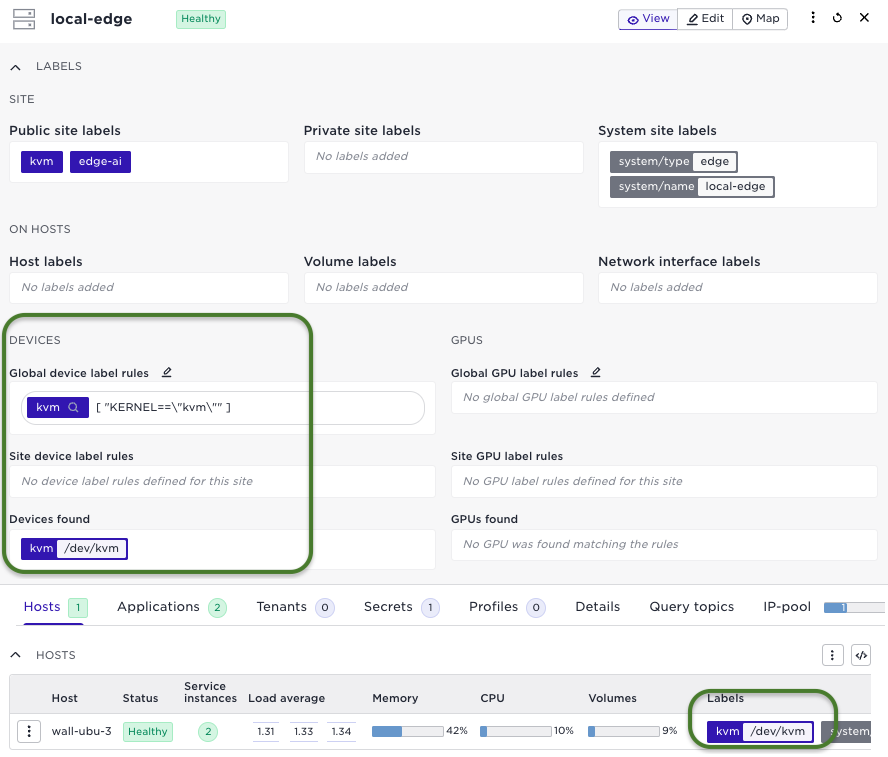Click the IP-pool usage bar
888x757 pixels.
click(x=853, y=607)
